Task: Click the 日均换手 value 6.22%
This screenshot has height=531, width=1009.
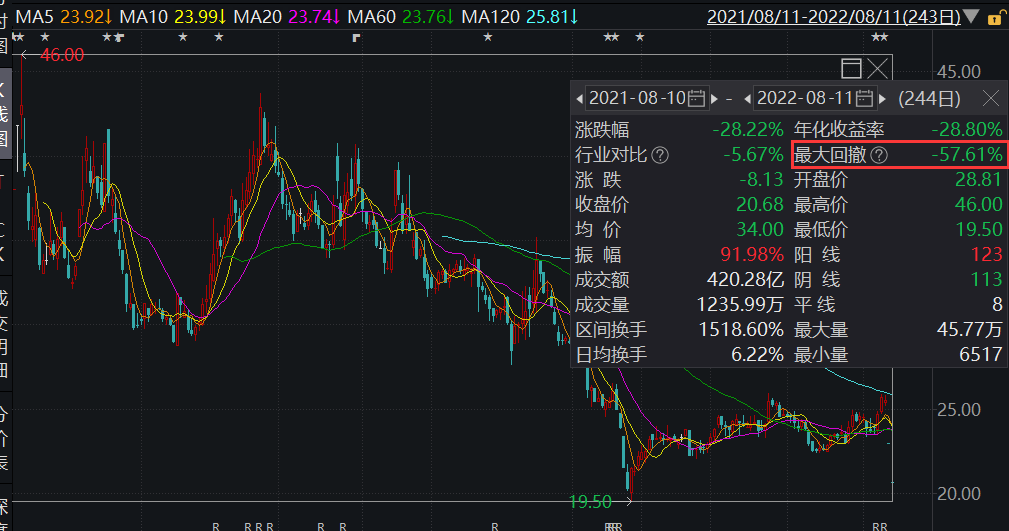Action: 757,355
